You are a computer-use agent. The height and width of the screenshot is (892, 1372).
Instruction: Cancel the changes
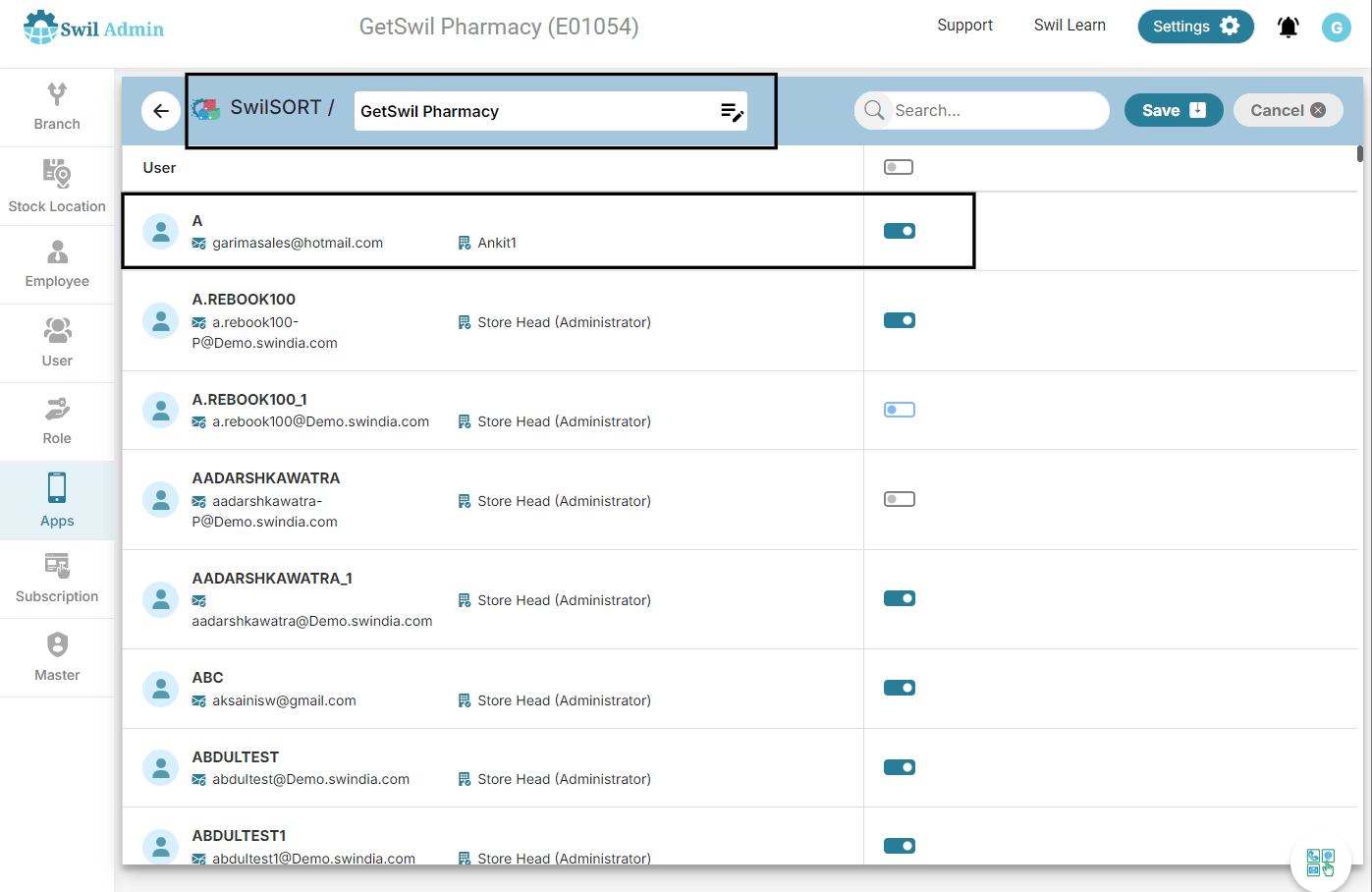point(1288,110)
